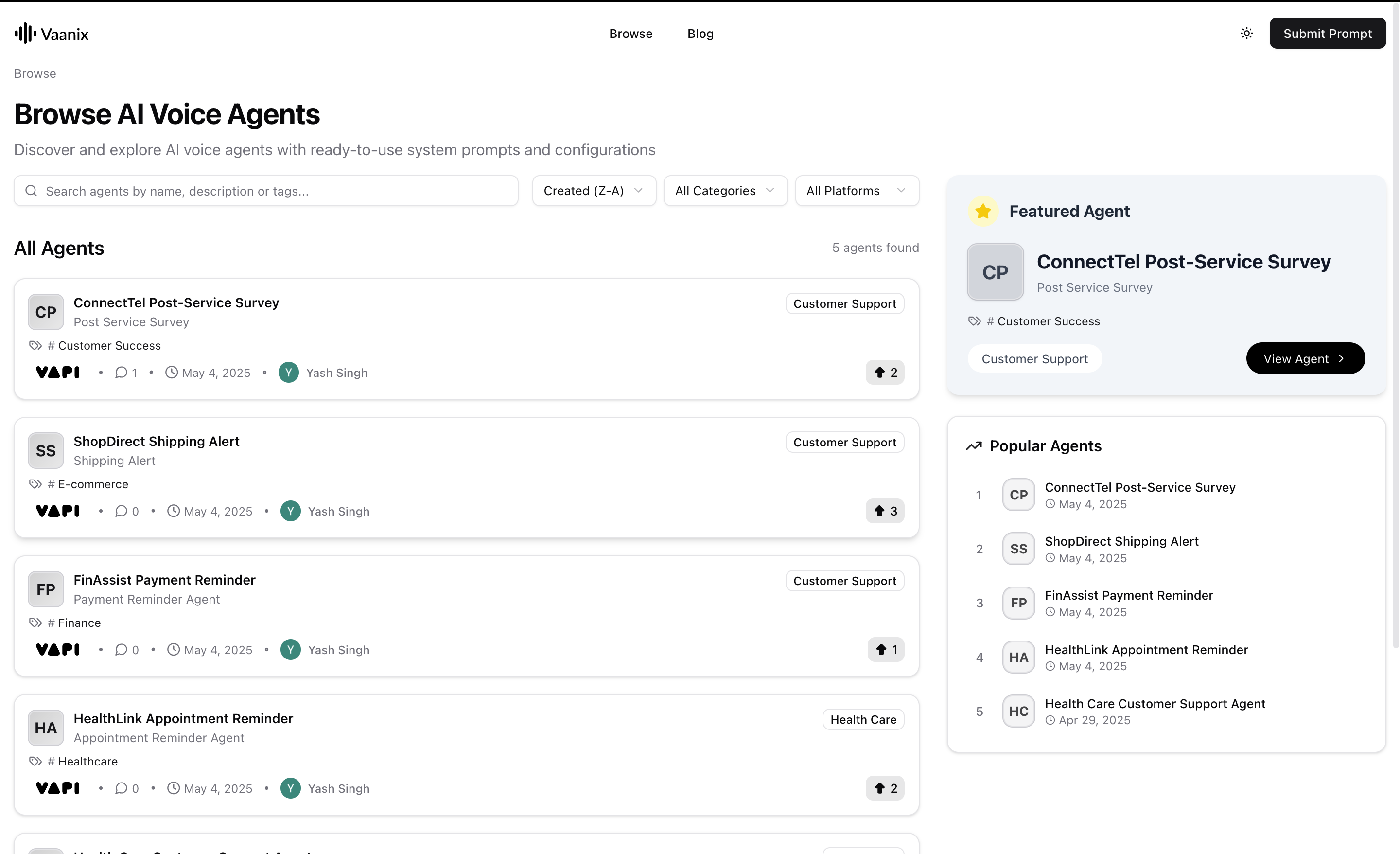Screen dimensions: 1400x854
Task: Click the Vaanix logo icon
Action: coord(26,34)
